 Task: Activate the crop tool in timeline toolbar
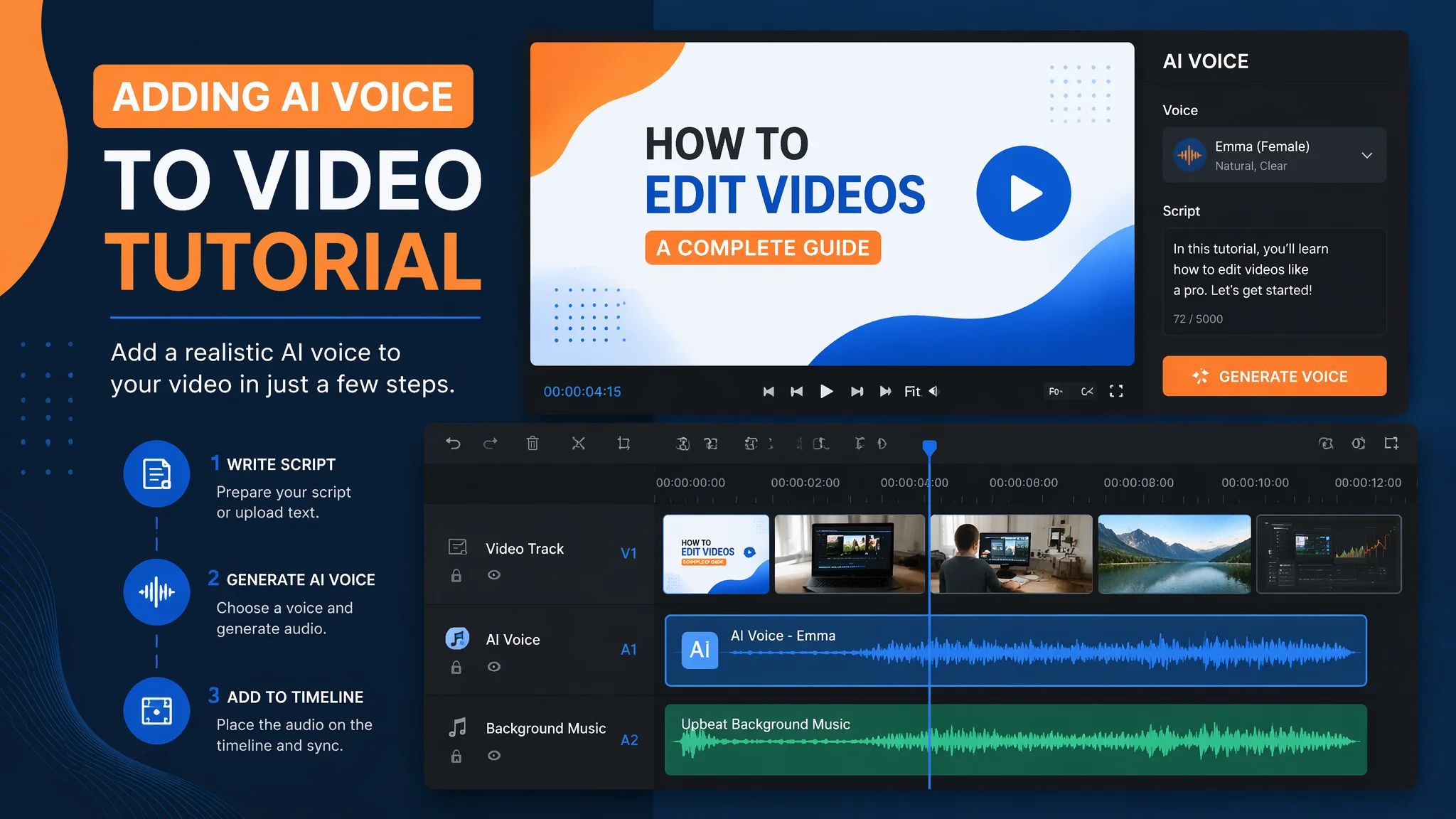[623, 444]
